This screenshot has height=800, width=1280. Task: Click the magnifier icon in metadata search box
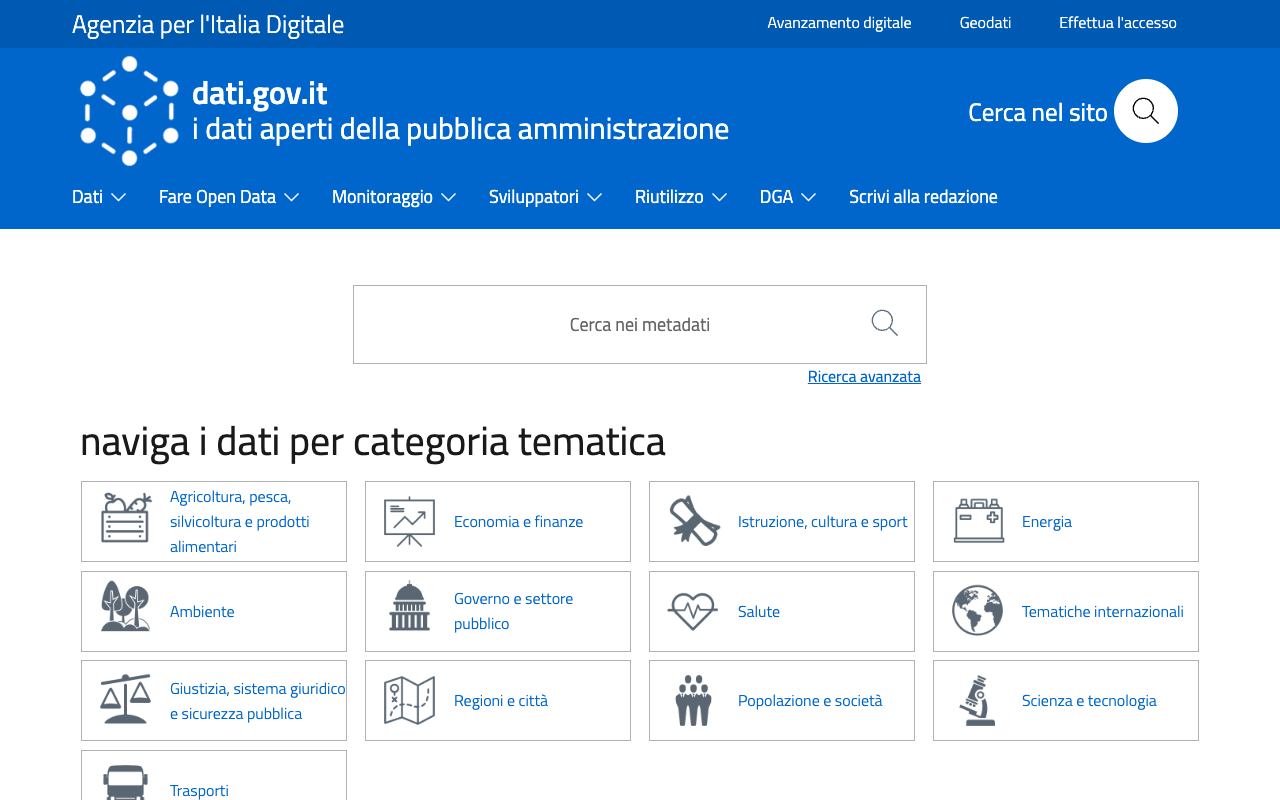click(x=885, y=323)
